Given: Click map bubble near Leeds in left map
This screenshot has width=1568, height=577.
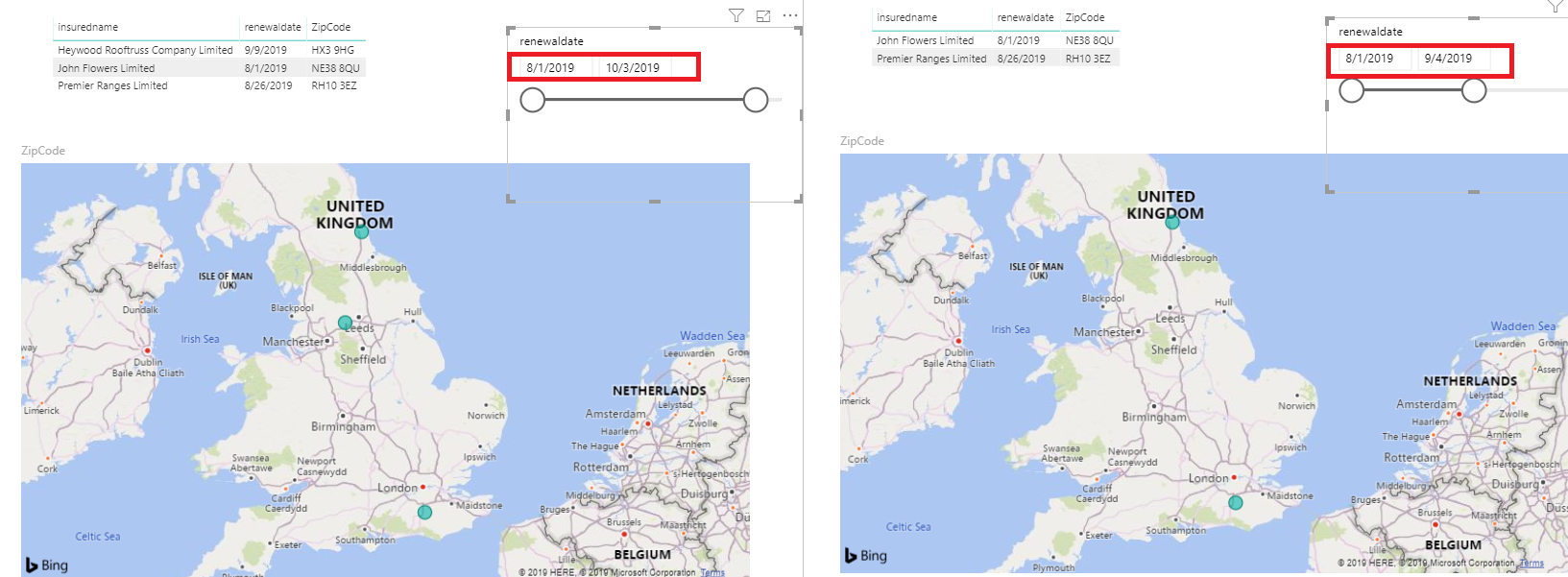Looking at the screenshot, I should point(345,323).
